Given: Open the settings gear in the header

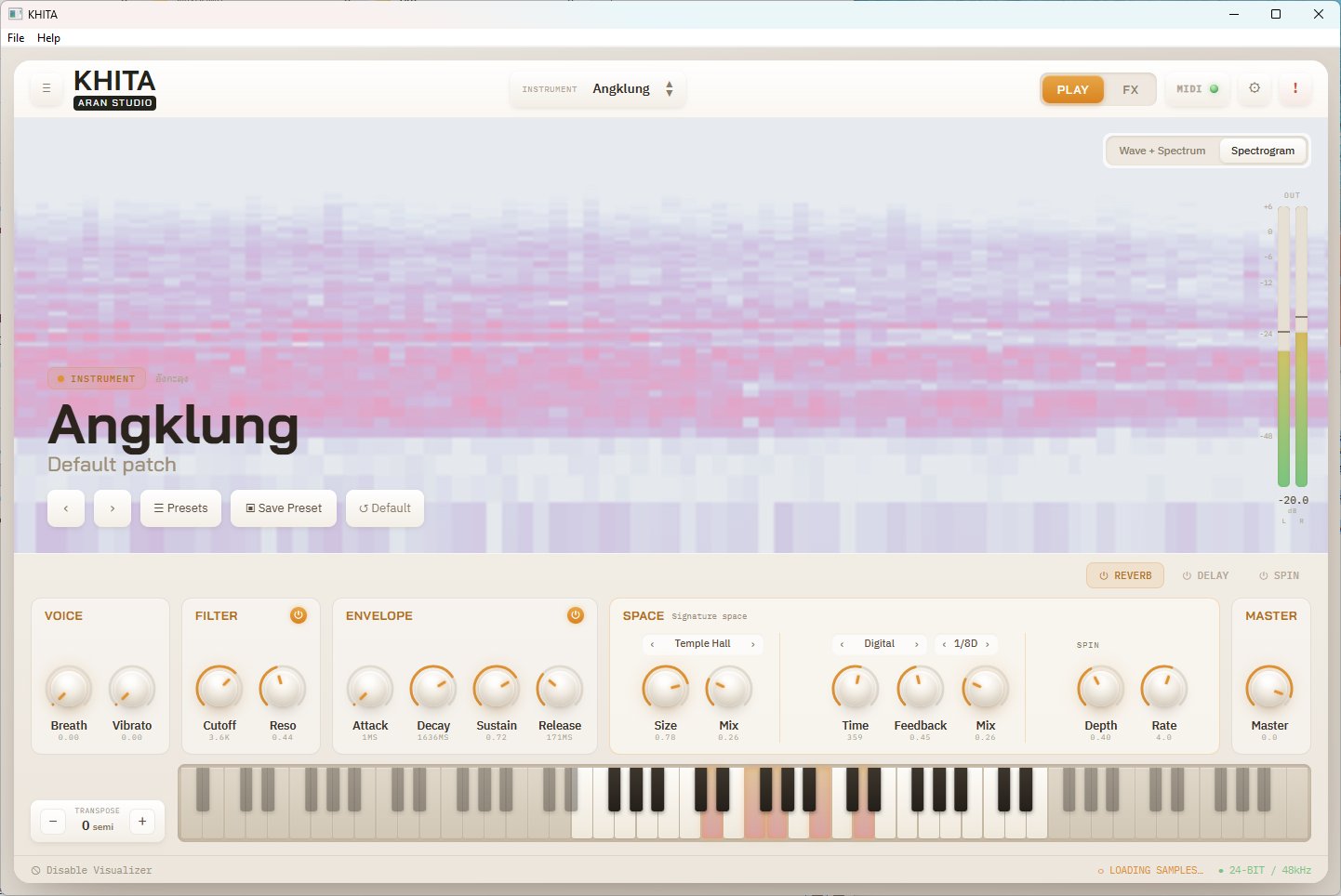Looking at the screenshot, I should coord(1255,88).
